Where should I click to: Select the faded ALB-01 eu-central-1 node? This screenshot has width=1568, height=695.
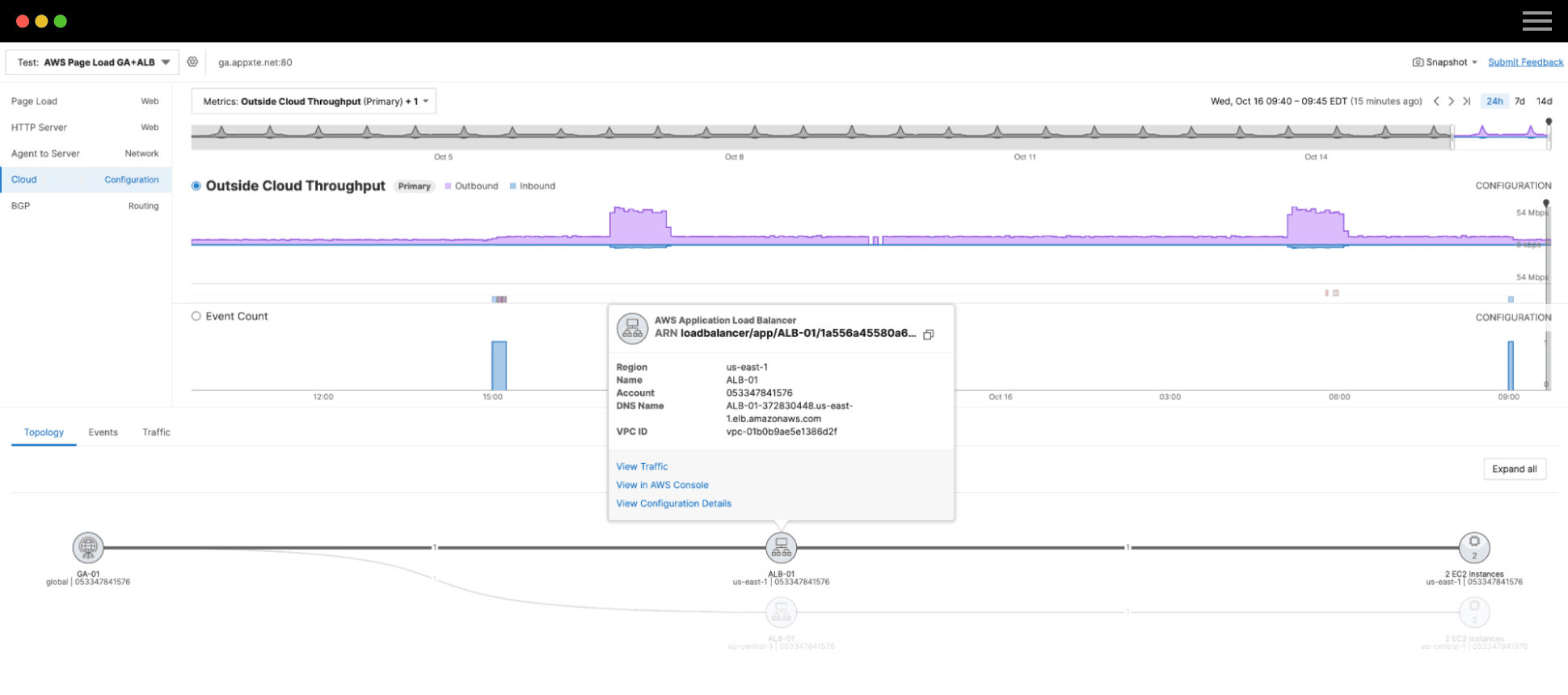781,613
